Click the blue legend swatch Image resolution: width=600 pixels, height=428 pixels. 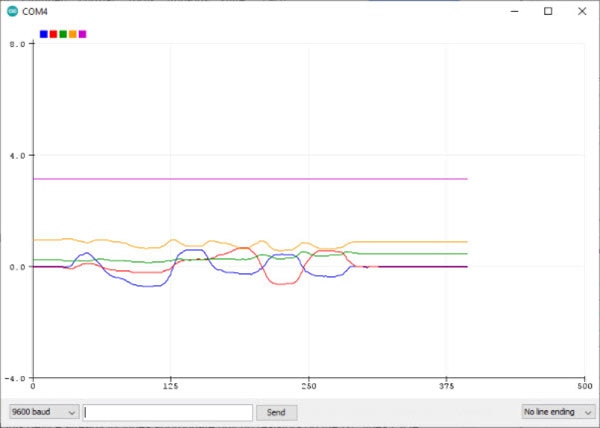(x=44, y=34)
